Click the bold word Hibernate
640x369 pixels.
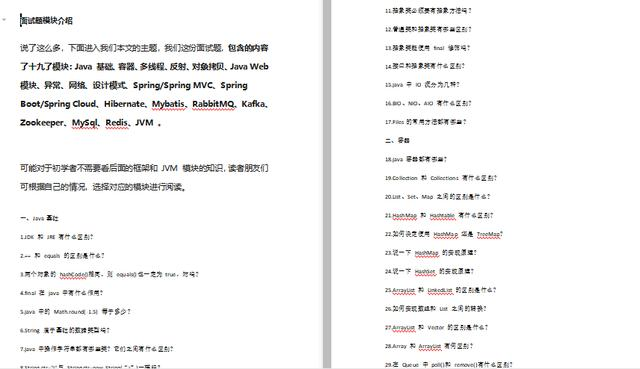(124, 104)
